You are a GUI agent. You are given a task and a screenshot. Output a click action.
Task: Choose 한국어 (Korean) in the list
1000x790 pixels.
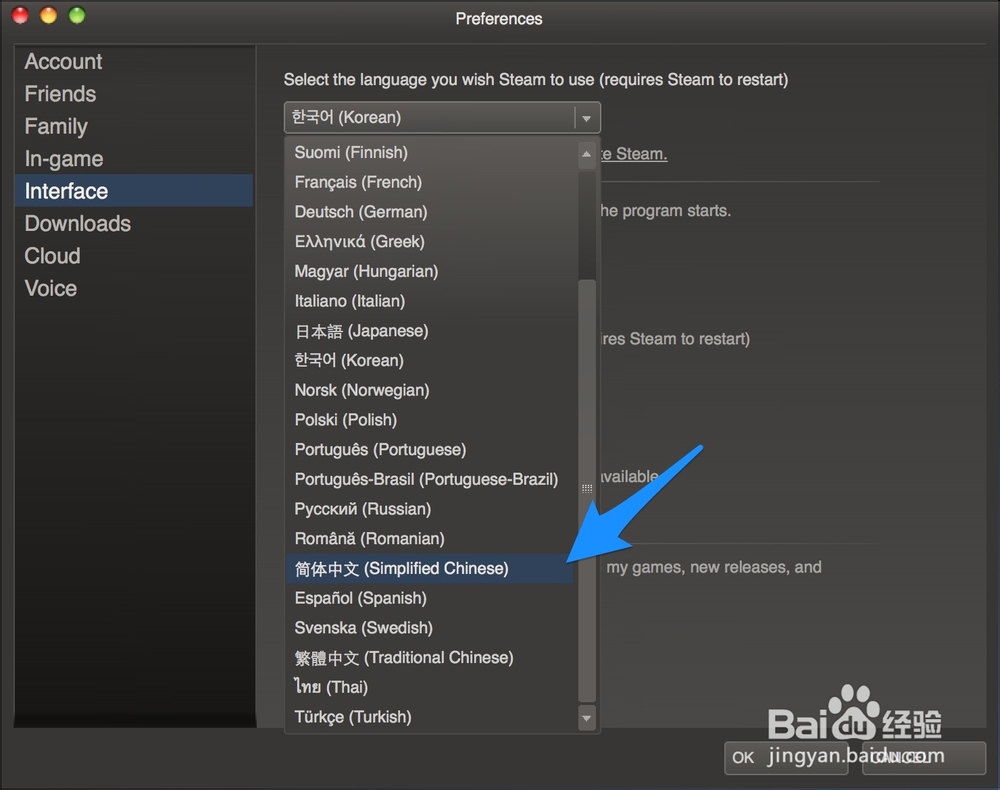point(431,360)
